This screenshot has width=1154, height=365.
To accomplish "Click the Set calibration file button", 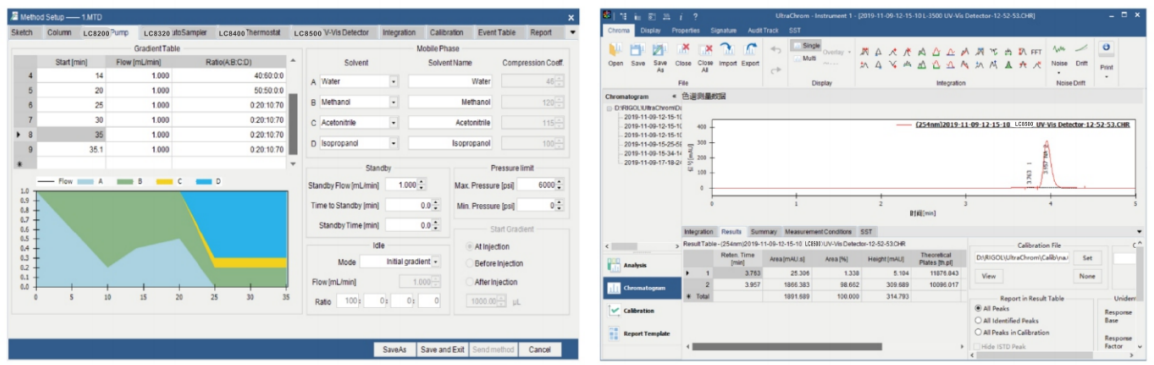I will pos(1087,258).
